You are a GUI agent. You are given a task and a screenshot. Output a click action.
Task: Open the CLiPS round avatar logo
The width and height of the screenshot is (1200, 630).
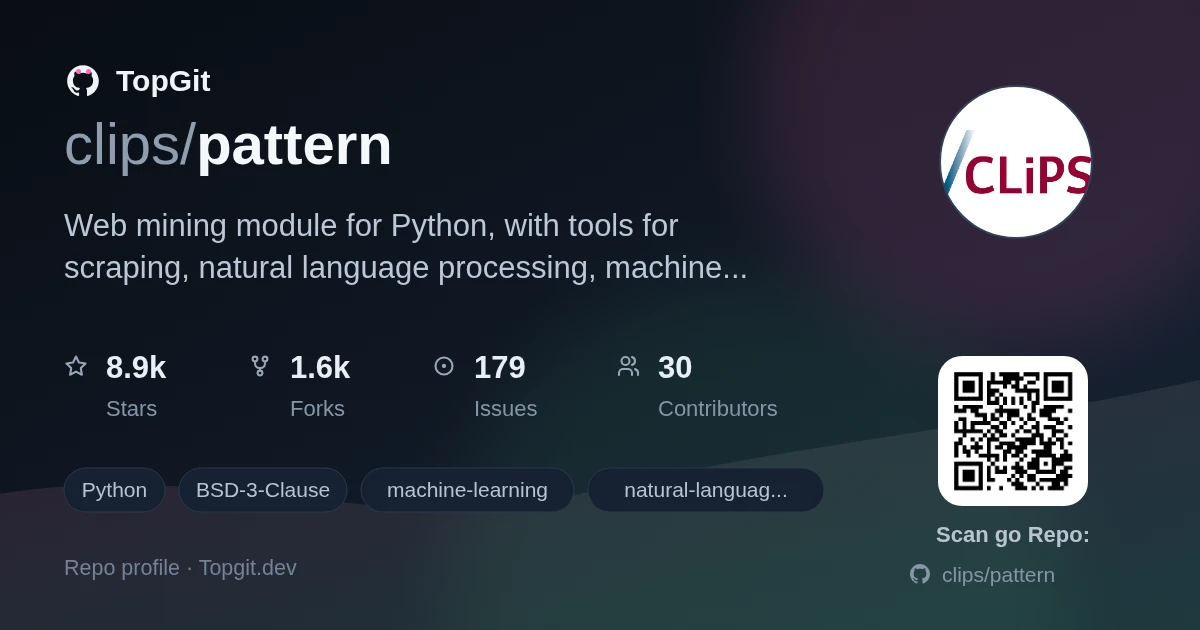coord(1016,162)
